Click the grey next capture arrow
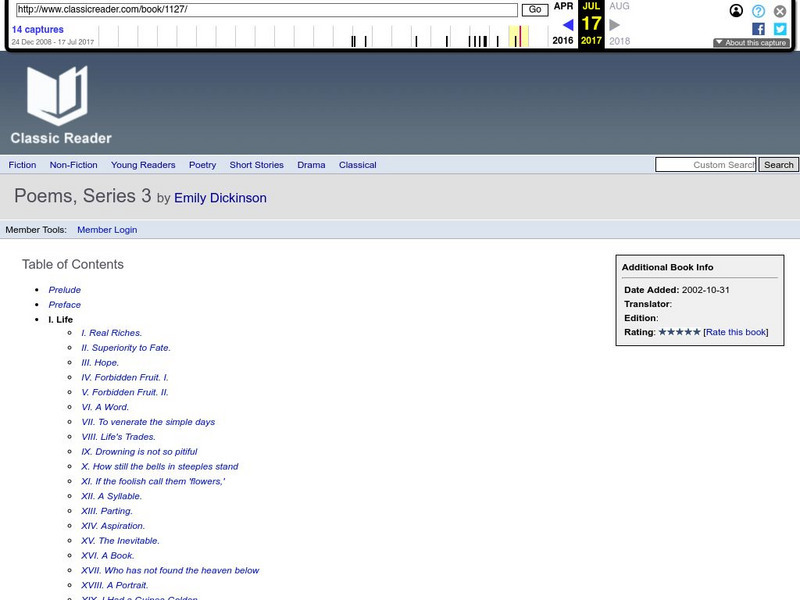Screen dimensions: 800x600 click(614, 24)
